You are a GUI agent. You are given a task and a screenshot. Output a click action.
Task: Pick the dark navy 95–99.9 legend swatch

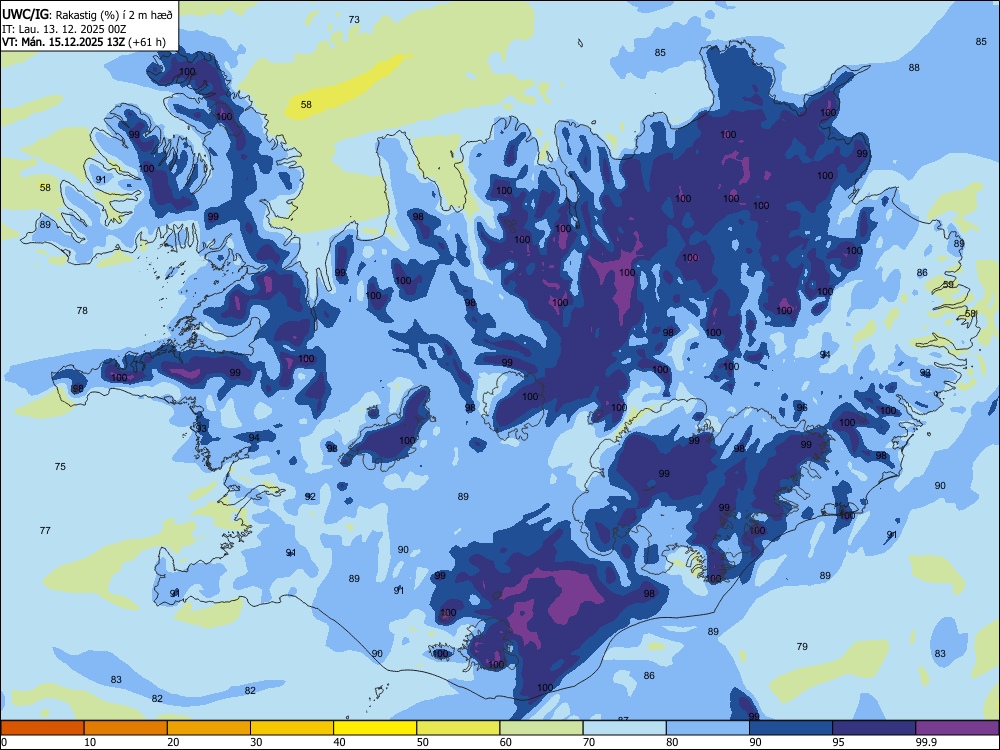point(874,728)
